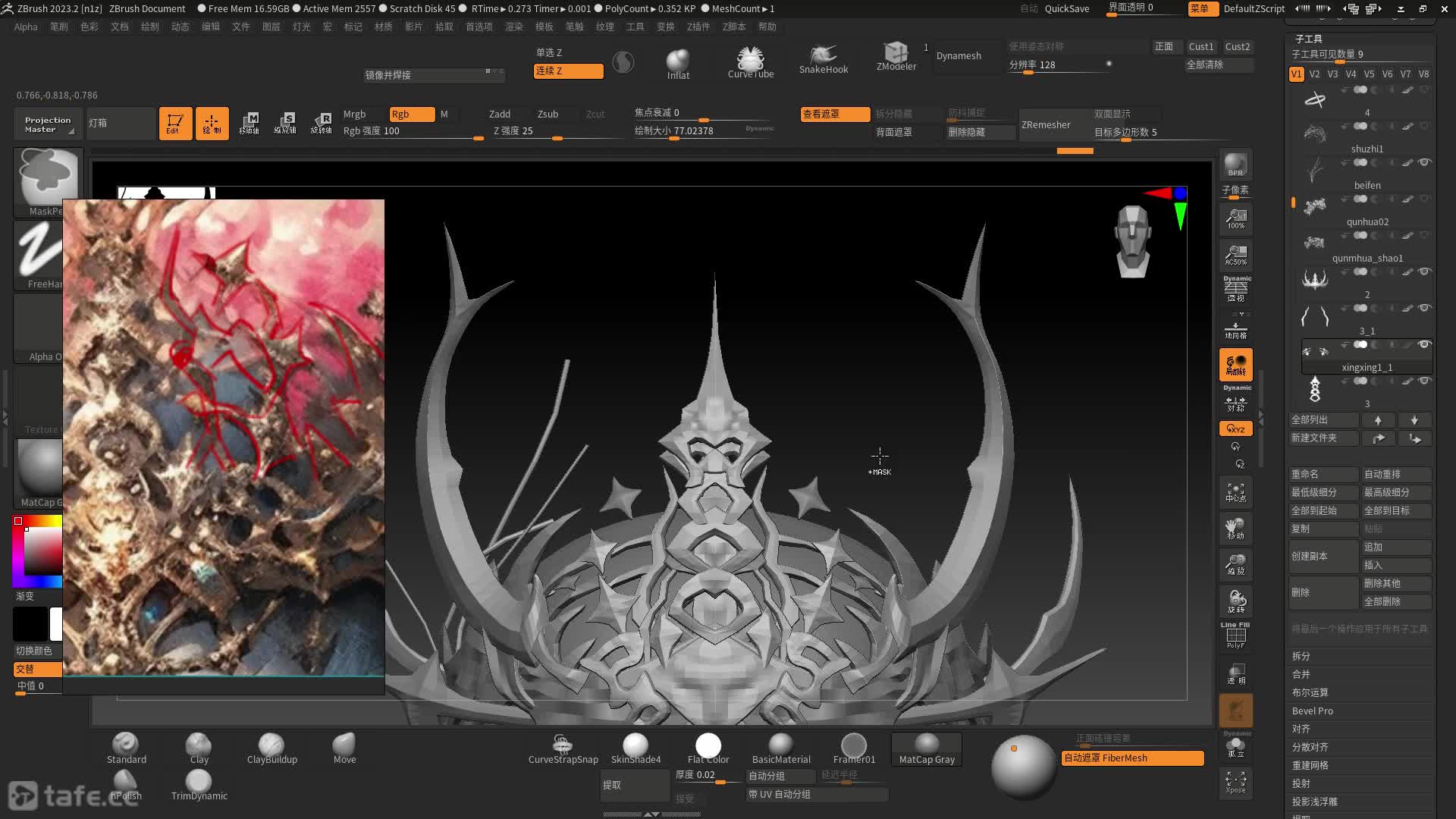Viewport: 1456px width, 819px height.
Task: Choose the BasicMaterial sphere
Action: click(x=781, y=748)
